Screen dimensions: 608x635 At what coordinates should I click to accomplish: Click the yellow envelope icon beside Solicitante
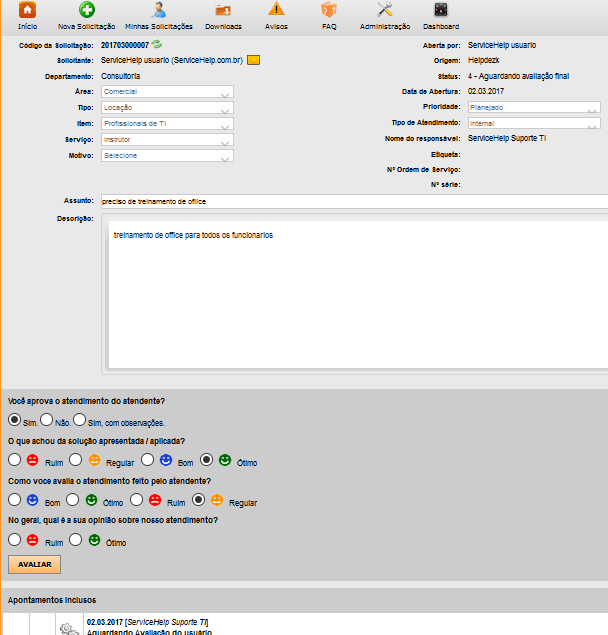[x=254, y=60]
